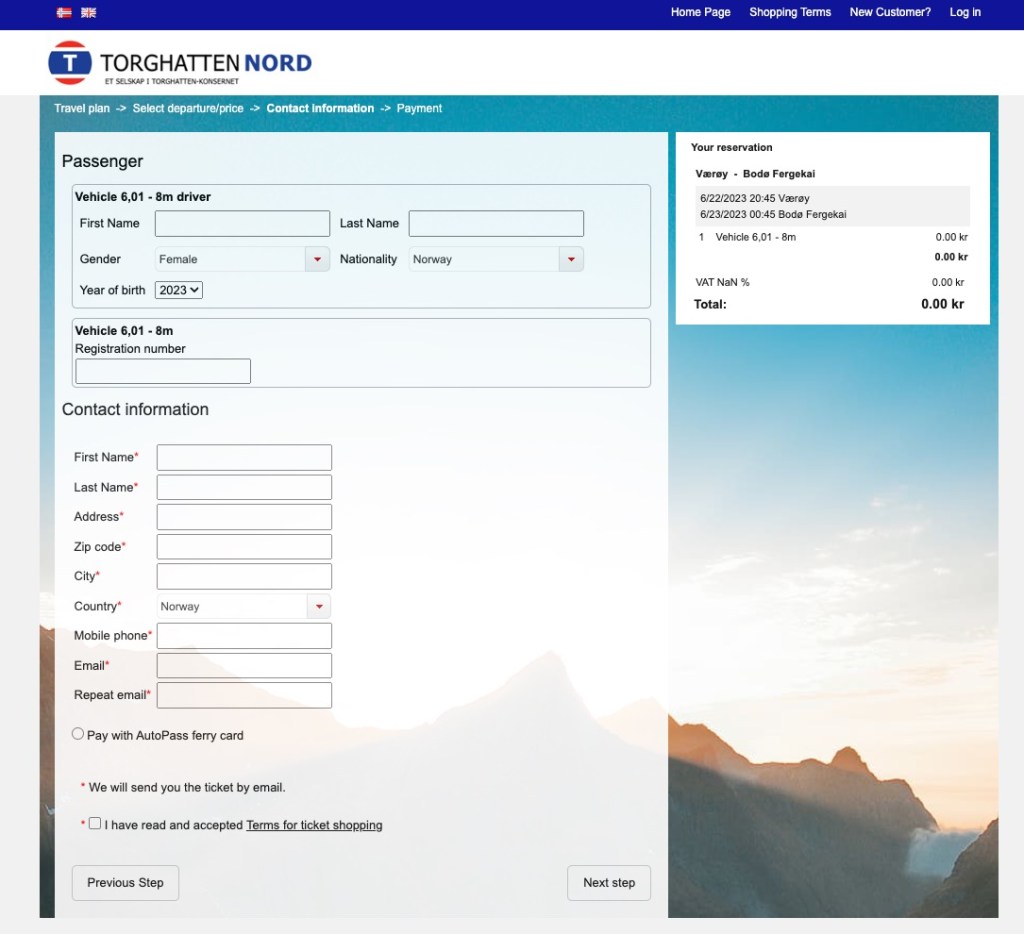Click the Log in link
Screen dimensions: 1024x934
[965, 13]
